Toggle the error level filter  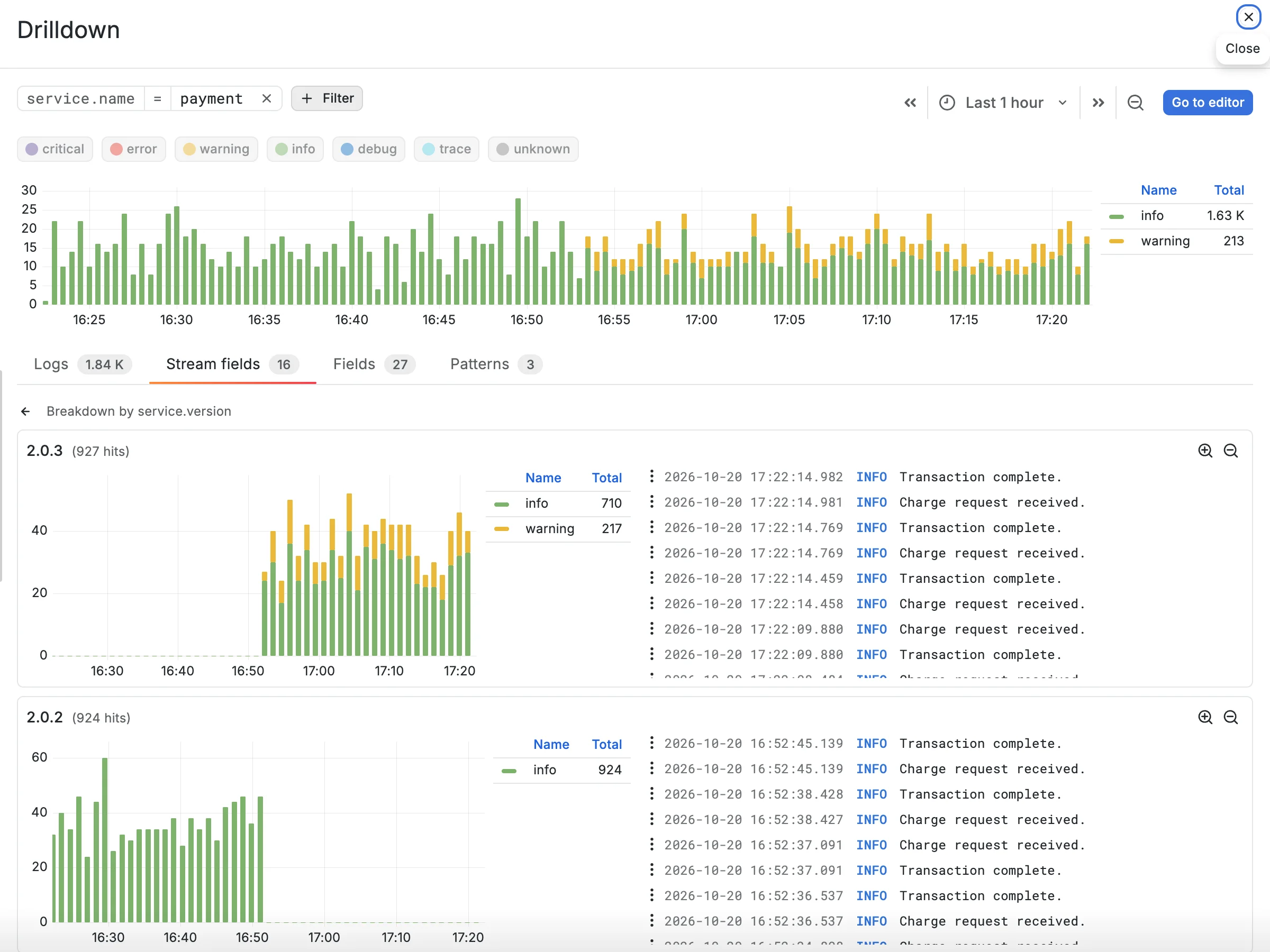[x=134, y=149]
